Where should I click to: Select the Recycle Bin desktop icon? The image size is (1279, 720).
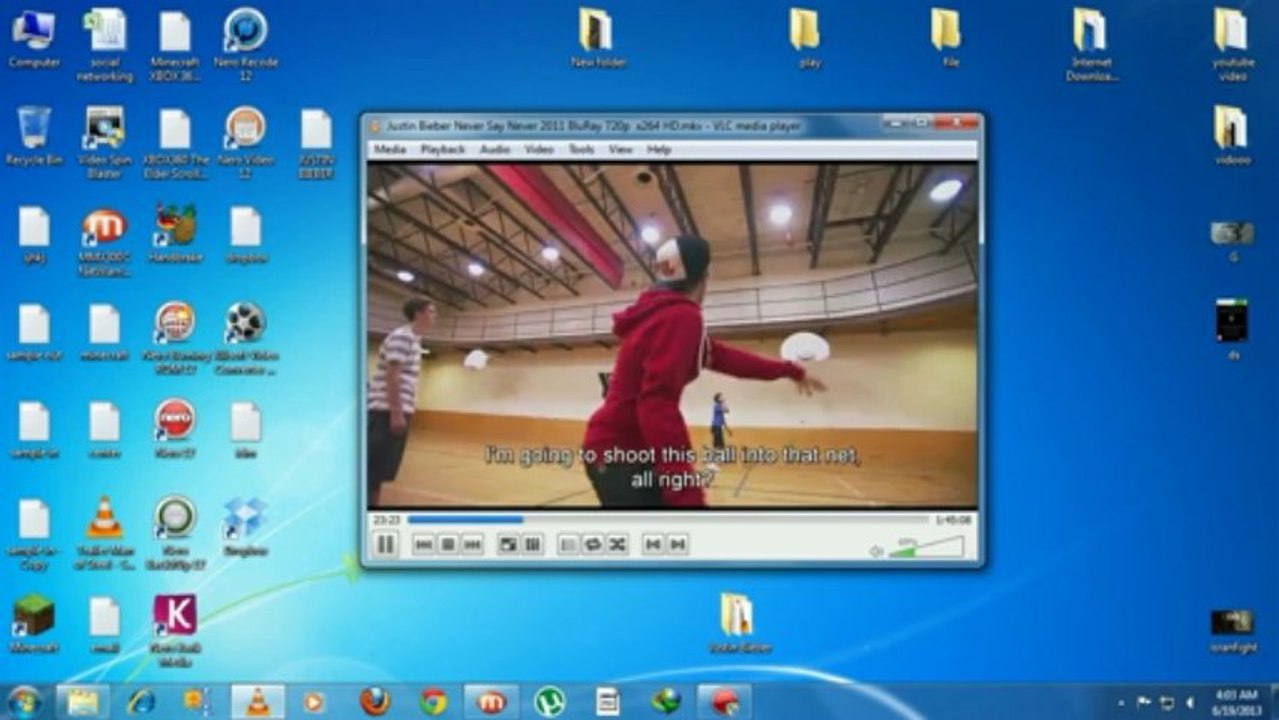(33, 136)
